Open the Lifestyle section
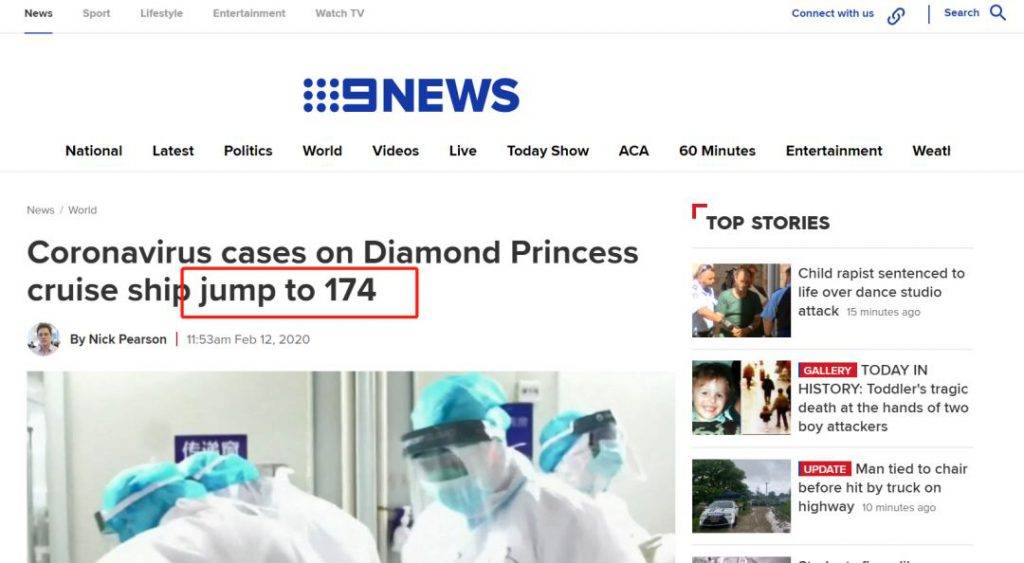The width and height of the screenshot is (1024, 563). [x=161, y=13]
